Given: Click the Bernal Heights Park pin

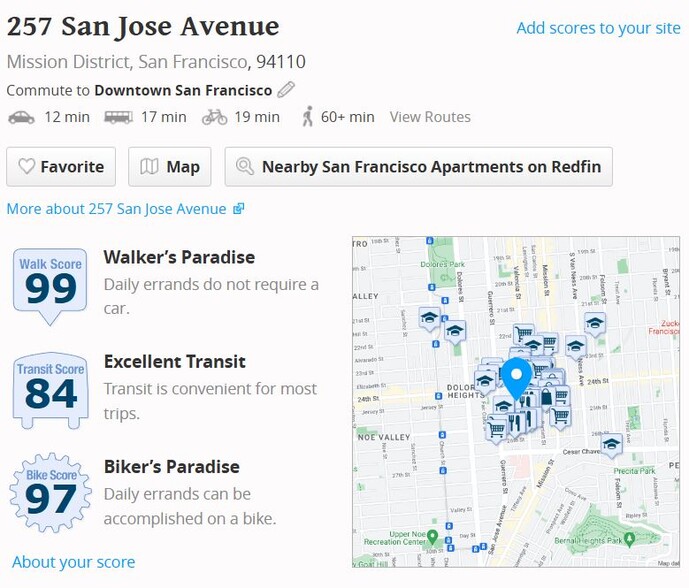Looking at the screenshot, I should [629, 540].
